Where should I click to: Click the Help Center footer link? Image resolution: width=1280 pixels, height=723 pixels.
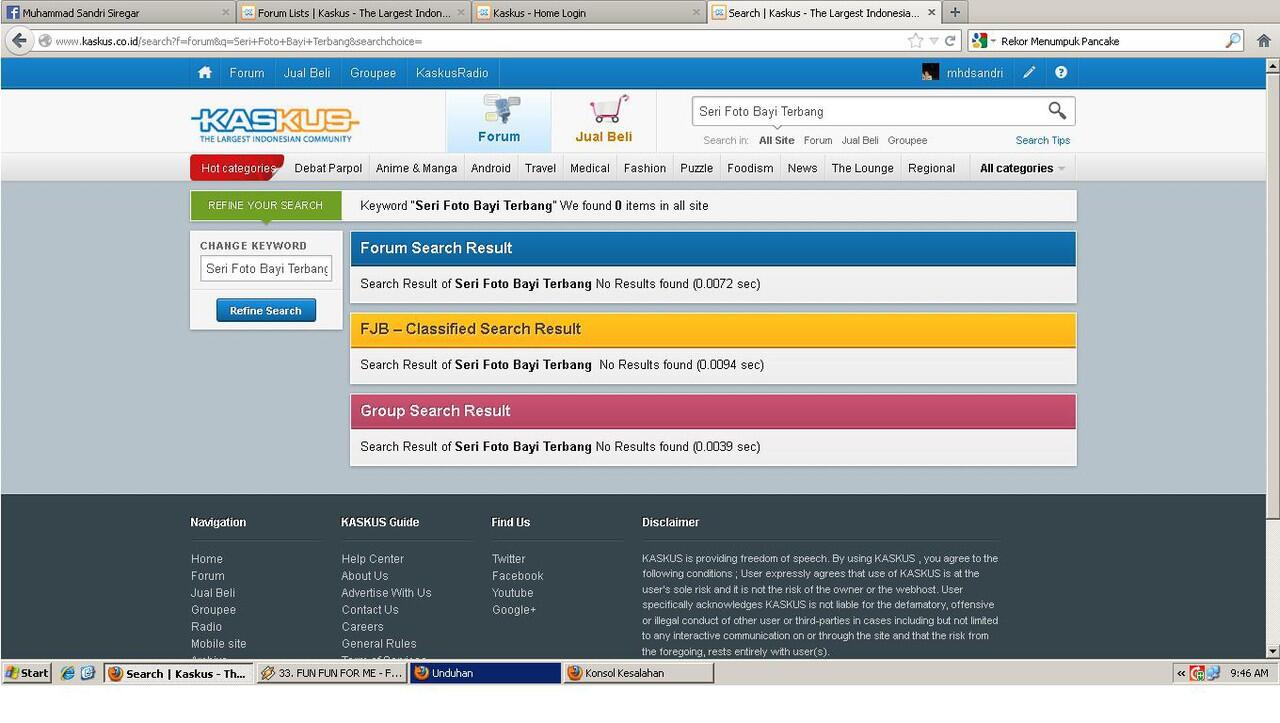click(372, 559)
